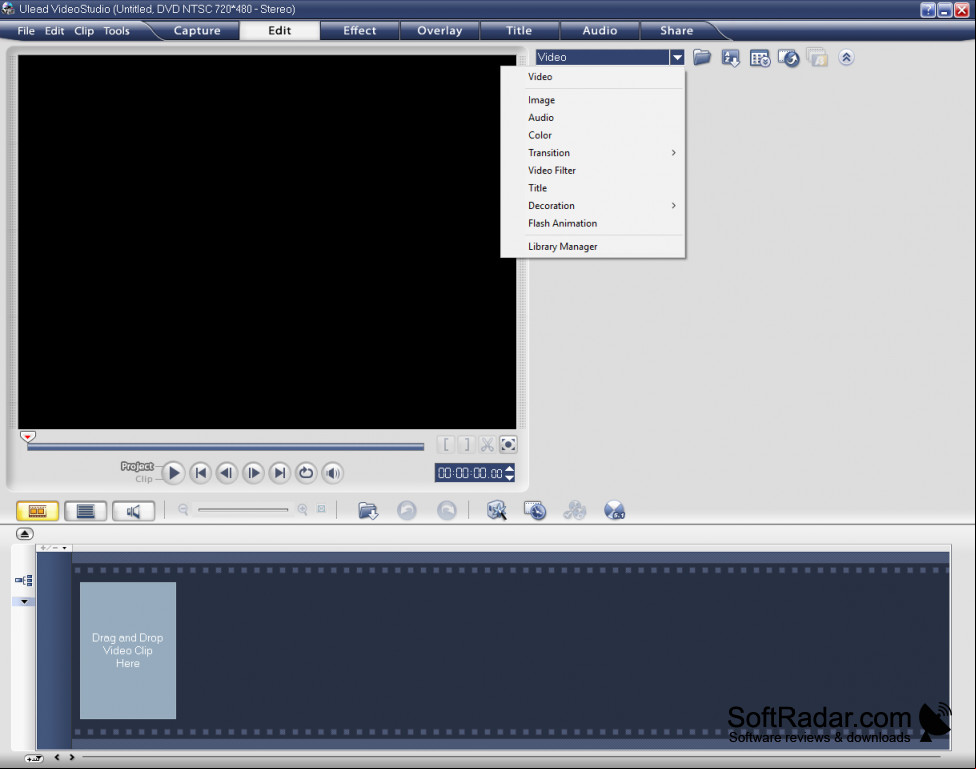The width and height of the screenshot is (976, 769).
Task: Click the Export clip icon in library toolbar
Action: [x=789, y=58]
